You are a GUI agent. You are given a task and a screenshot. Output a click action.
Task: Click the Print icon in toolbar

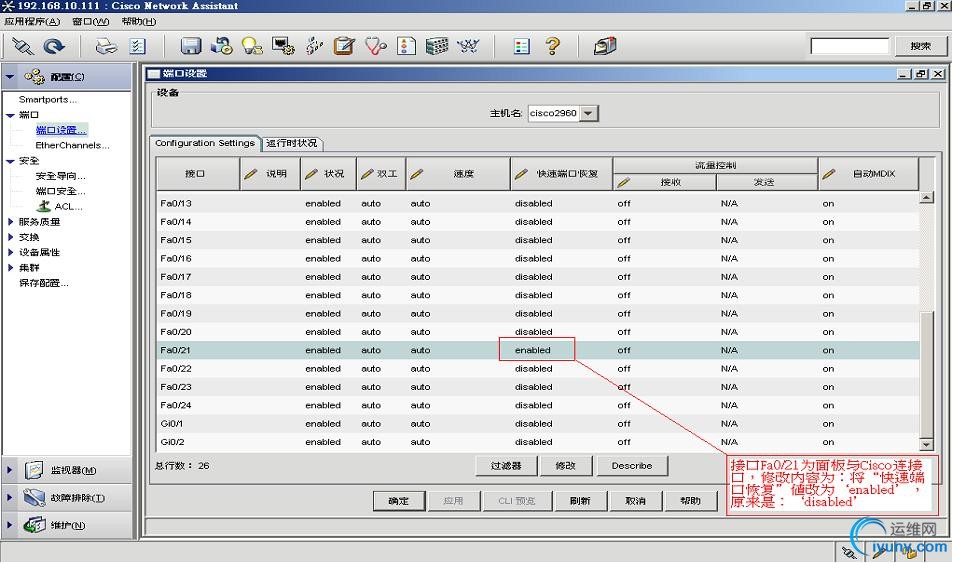106,46
